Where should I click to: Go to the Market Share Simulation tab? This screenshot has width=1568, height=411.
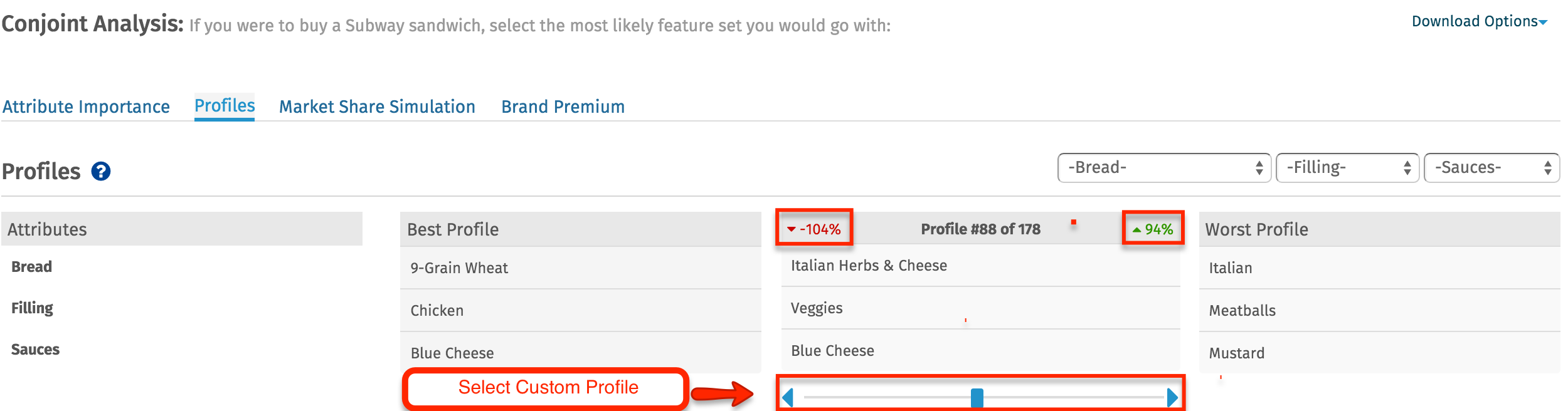pos(377,107)
